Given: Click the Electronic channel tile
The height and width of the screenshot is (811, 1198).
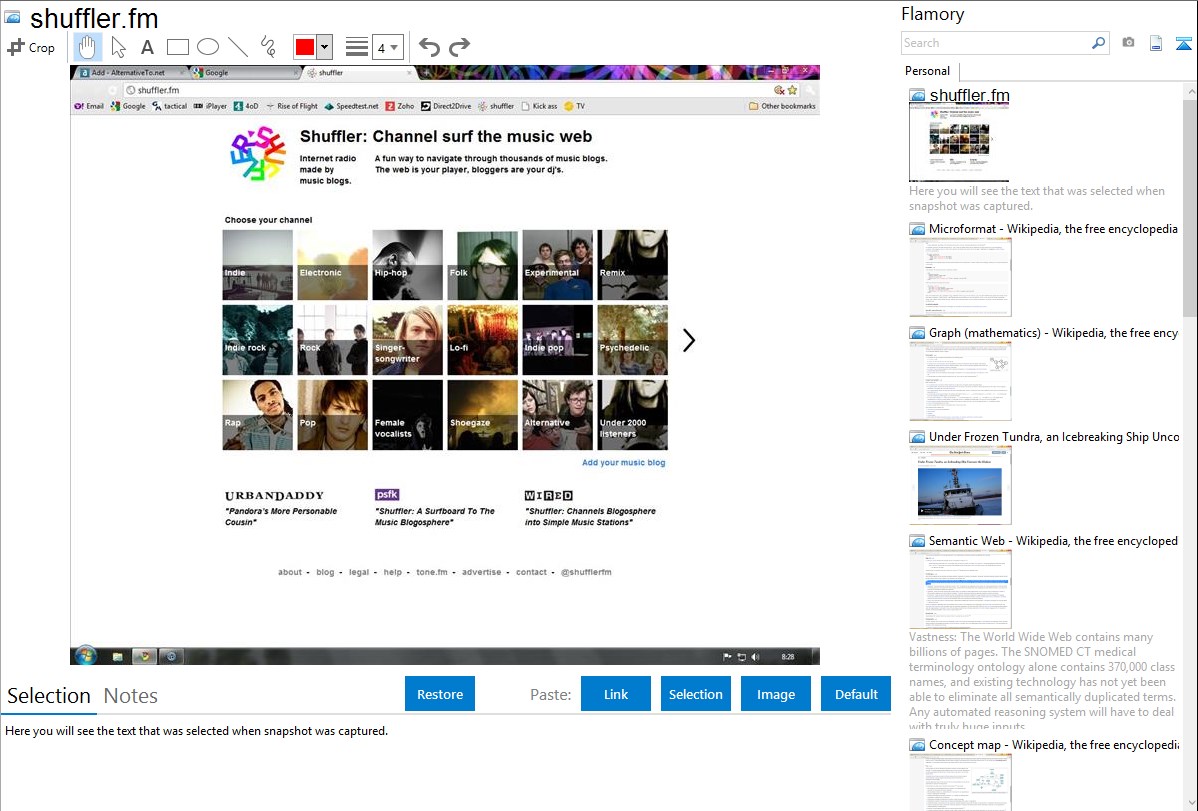Looking at the screenshot, I should click(x=332, y=264).
